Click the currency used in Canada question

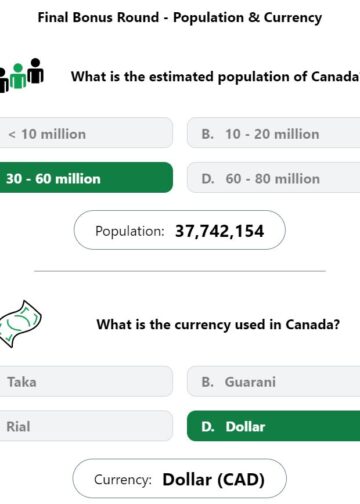(x=218, y=324)
